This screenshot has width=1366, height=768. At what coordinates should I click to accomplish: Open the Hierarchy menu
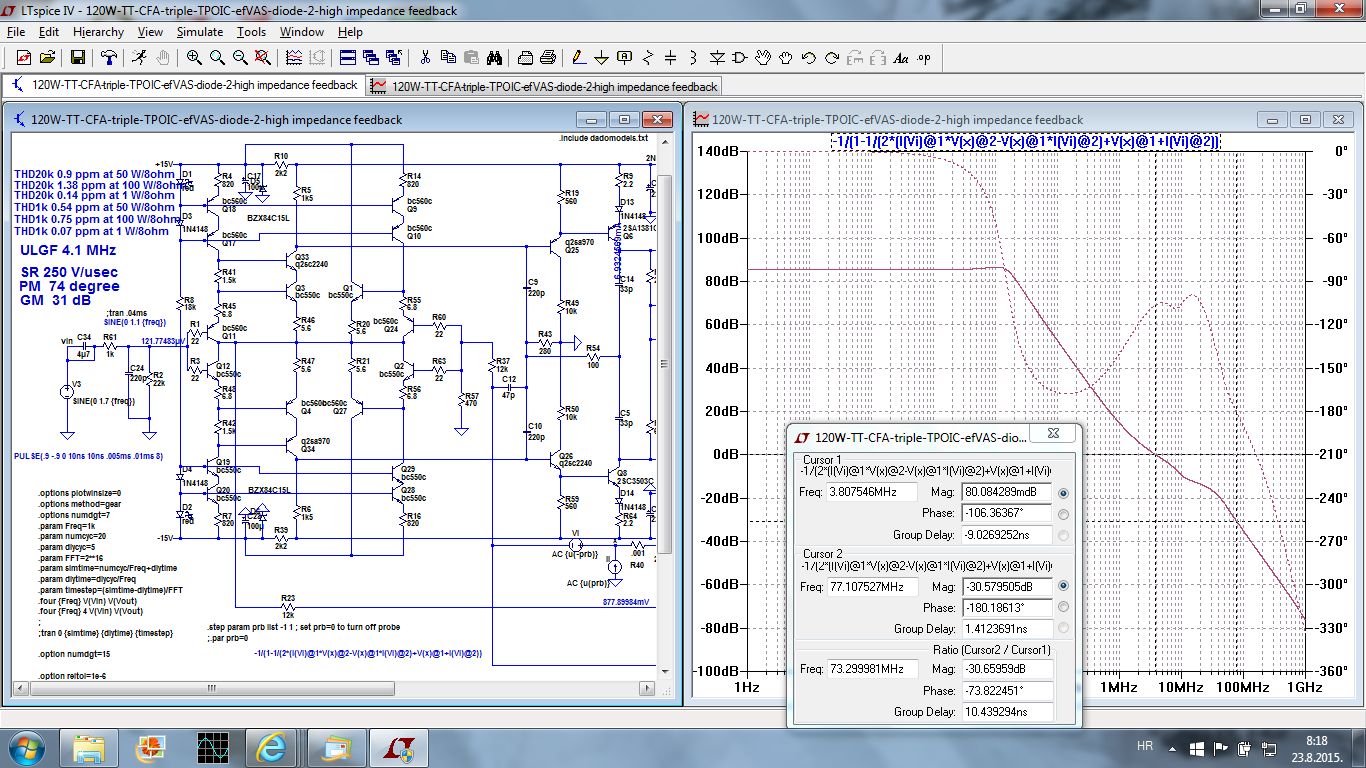click(x=98, y=32)
